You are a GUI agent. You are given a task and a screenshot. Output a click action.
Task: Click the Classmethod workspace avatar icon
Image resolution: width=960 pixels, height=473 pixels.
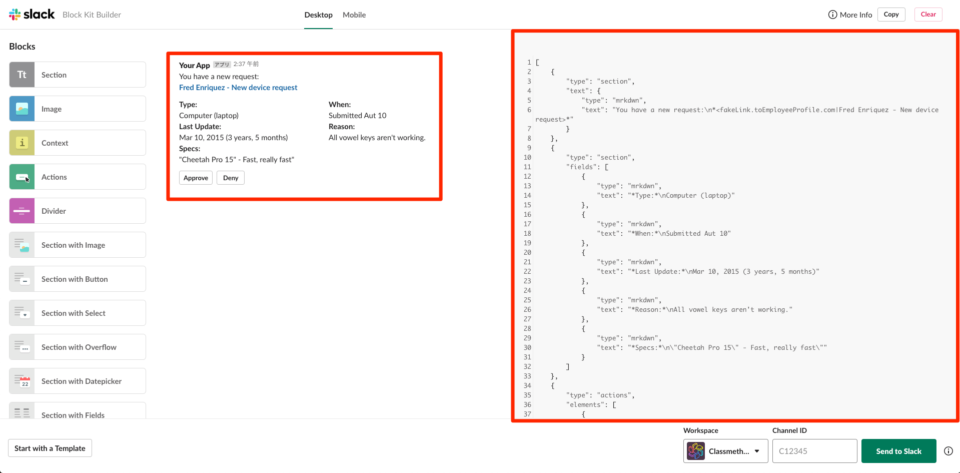[x=696, y=451]
